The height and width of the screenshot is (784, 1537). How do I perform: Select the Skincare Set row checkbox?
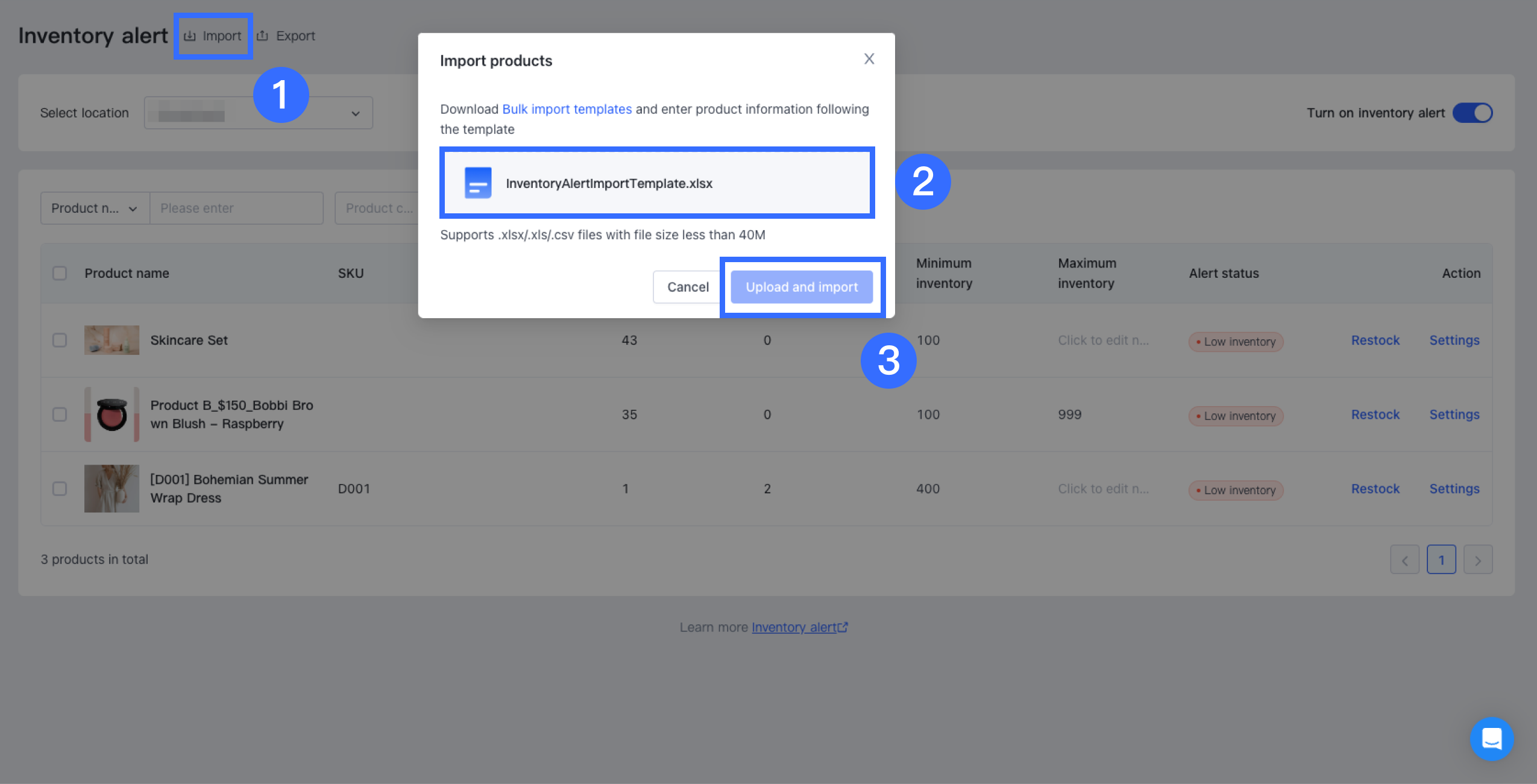[60, 340]
